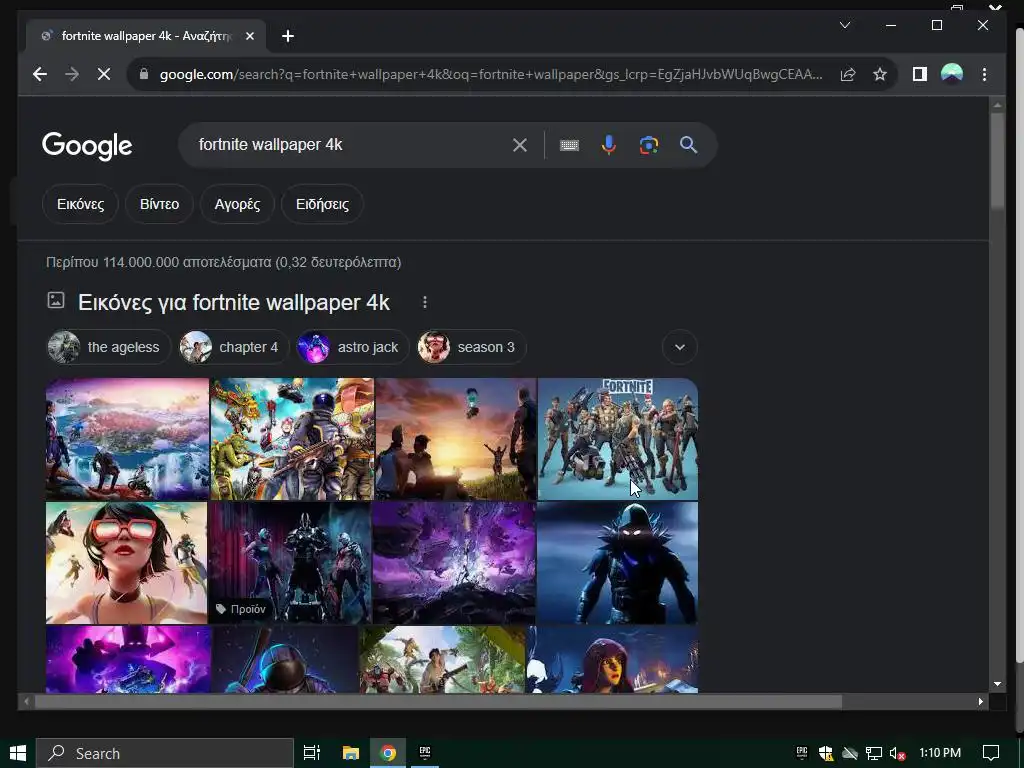Open the Chrome three-dot menu

pos(984,74)
